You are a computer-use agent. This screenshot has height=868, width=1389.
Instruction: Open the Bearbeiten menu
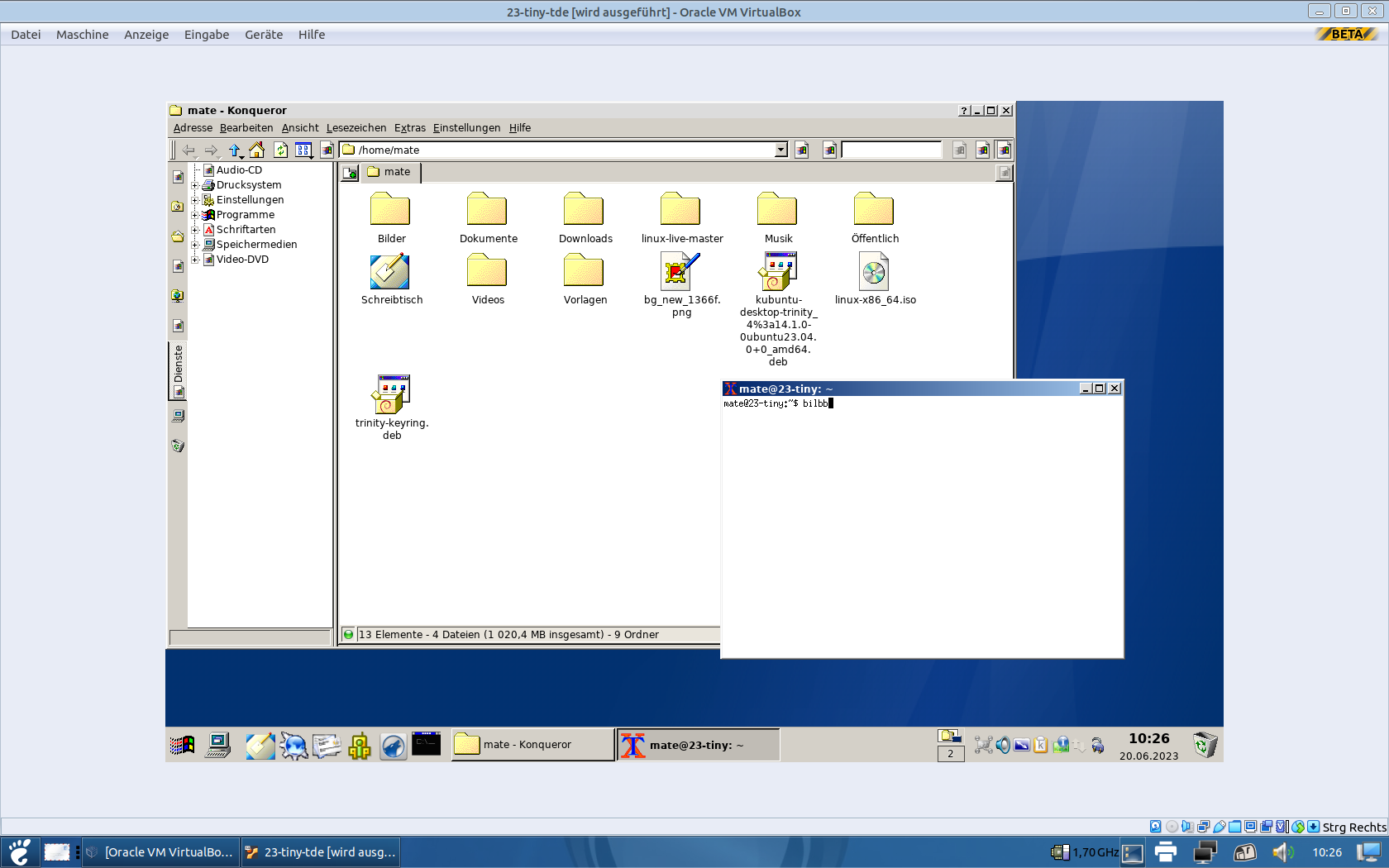tap(246, 128)
